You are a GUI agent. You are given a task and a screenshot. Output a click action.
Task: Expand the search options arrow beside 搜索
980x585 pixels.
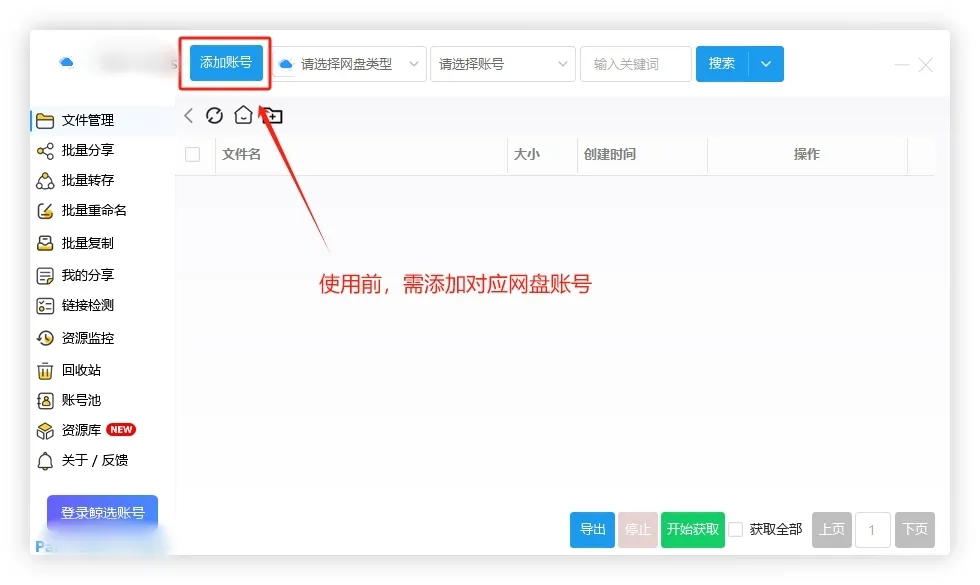tap(765, 63)
